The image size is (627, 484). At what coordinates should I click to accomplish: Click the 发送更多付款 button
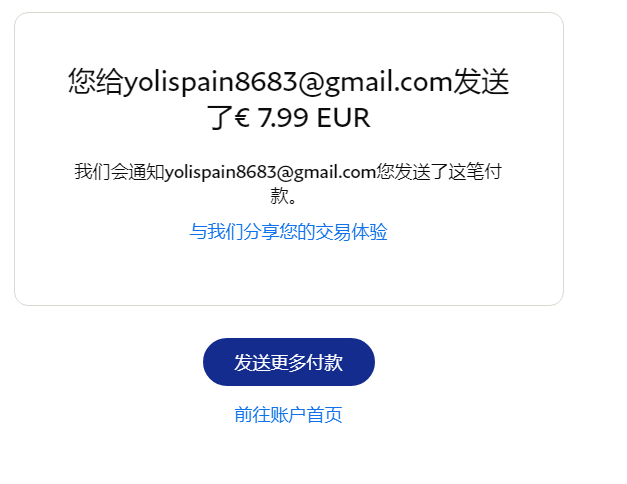(289, 362)
